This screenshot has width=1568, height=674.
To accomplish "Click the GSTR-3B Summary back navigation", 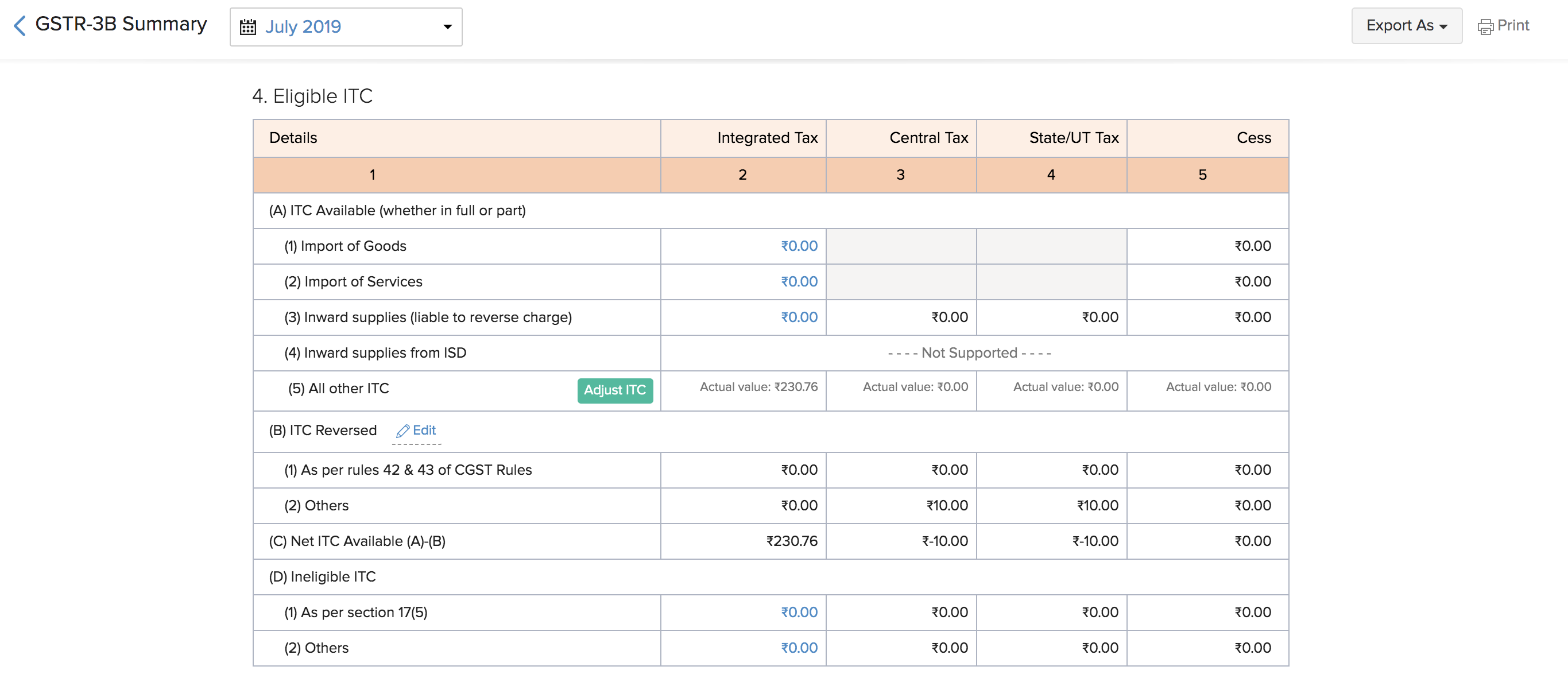I will coord(18,25).
